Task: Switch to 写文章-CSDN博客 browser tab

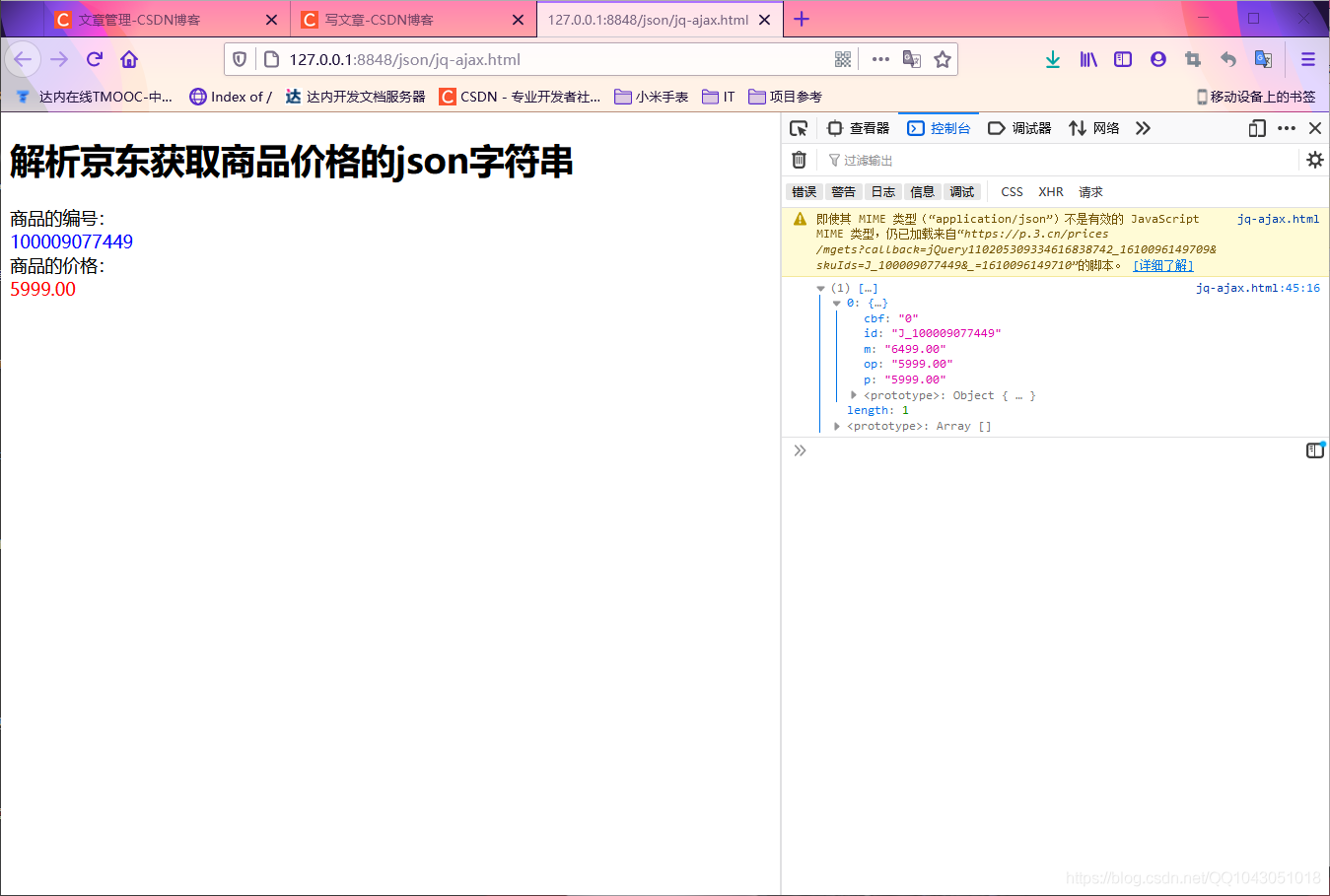Action: 413,19
